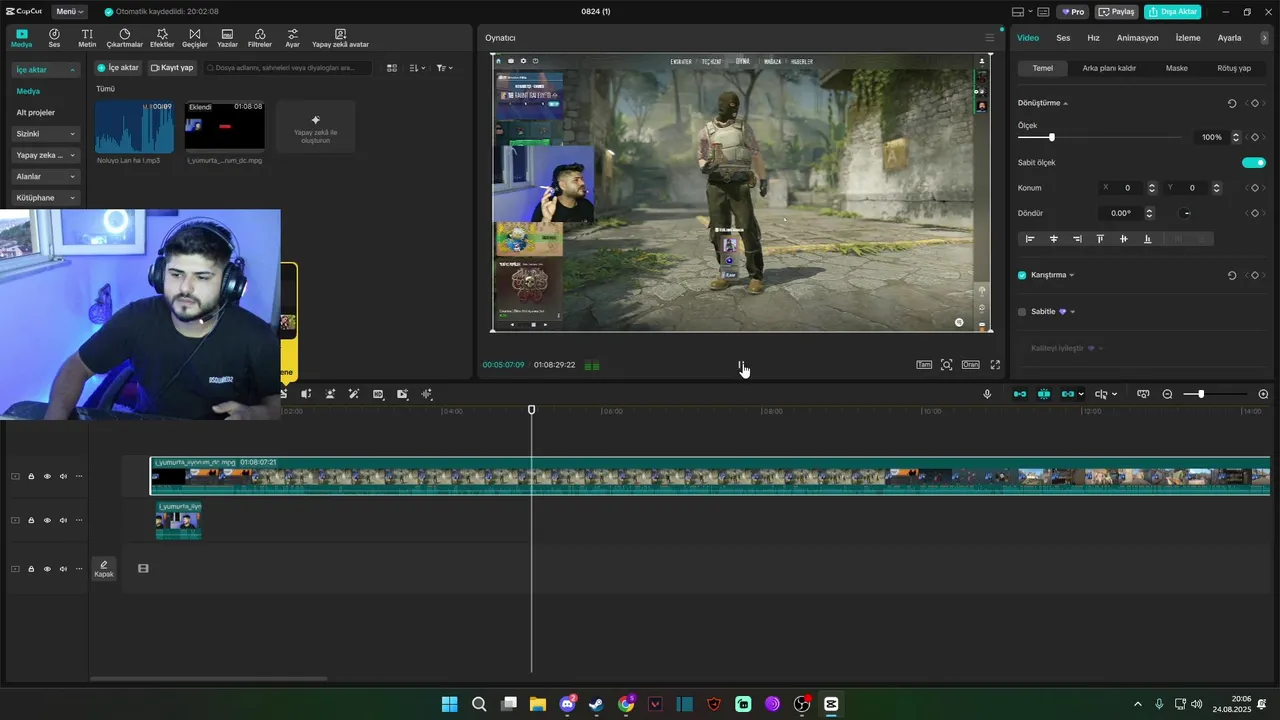
Task: Align clip to horizontal center
Action: coord(1053,239)
